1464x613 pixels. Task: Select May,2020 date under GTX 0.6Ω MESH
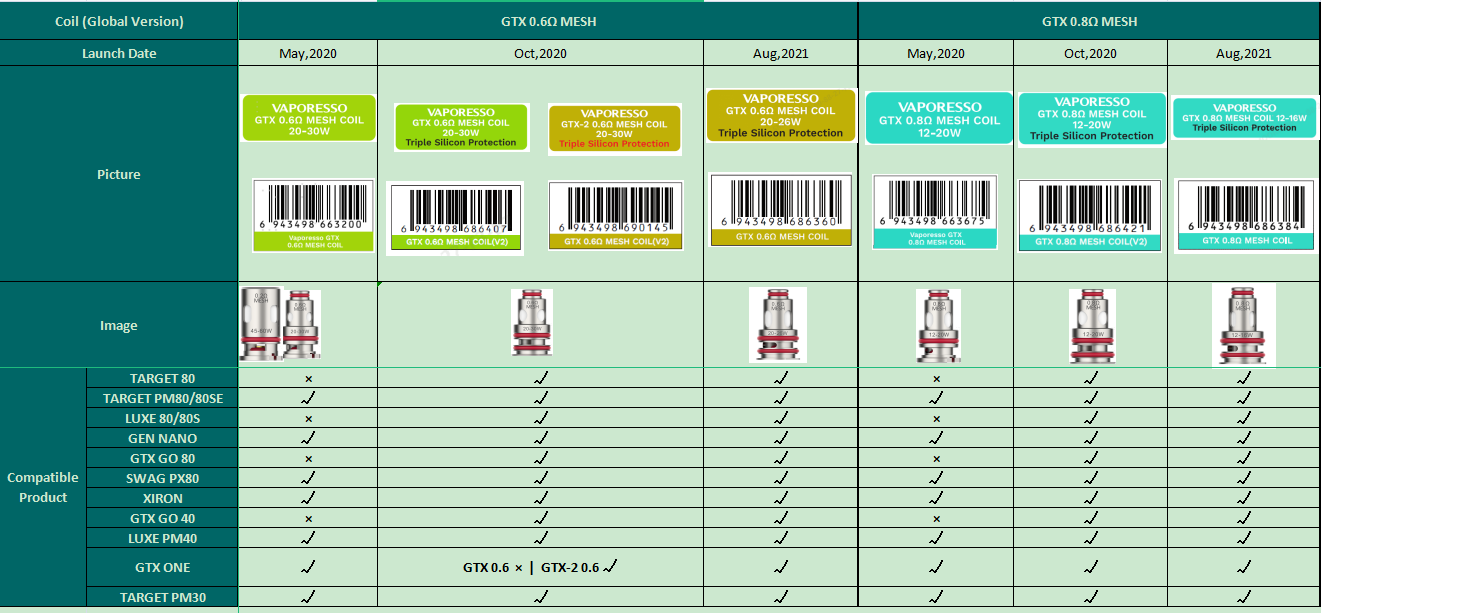coord(308,53)
